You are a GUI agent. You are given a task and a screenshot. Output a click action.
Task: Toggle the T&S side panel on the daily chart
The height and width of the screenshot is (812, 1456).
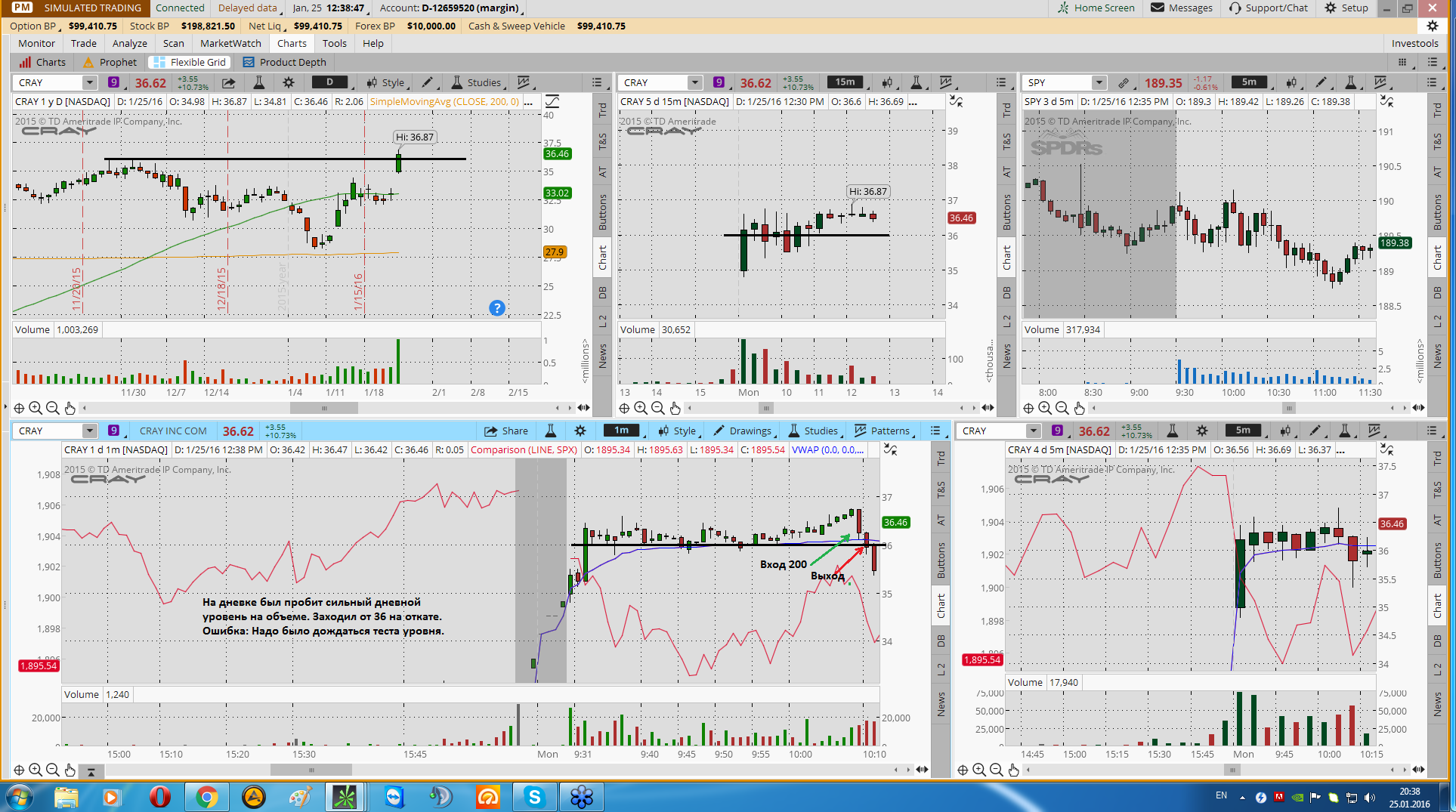(602, 141)
